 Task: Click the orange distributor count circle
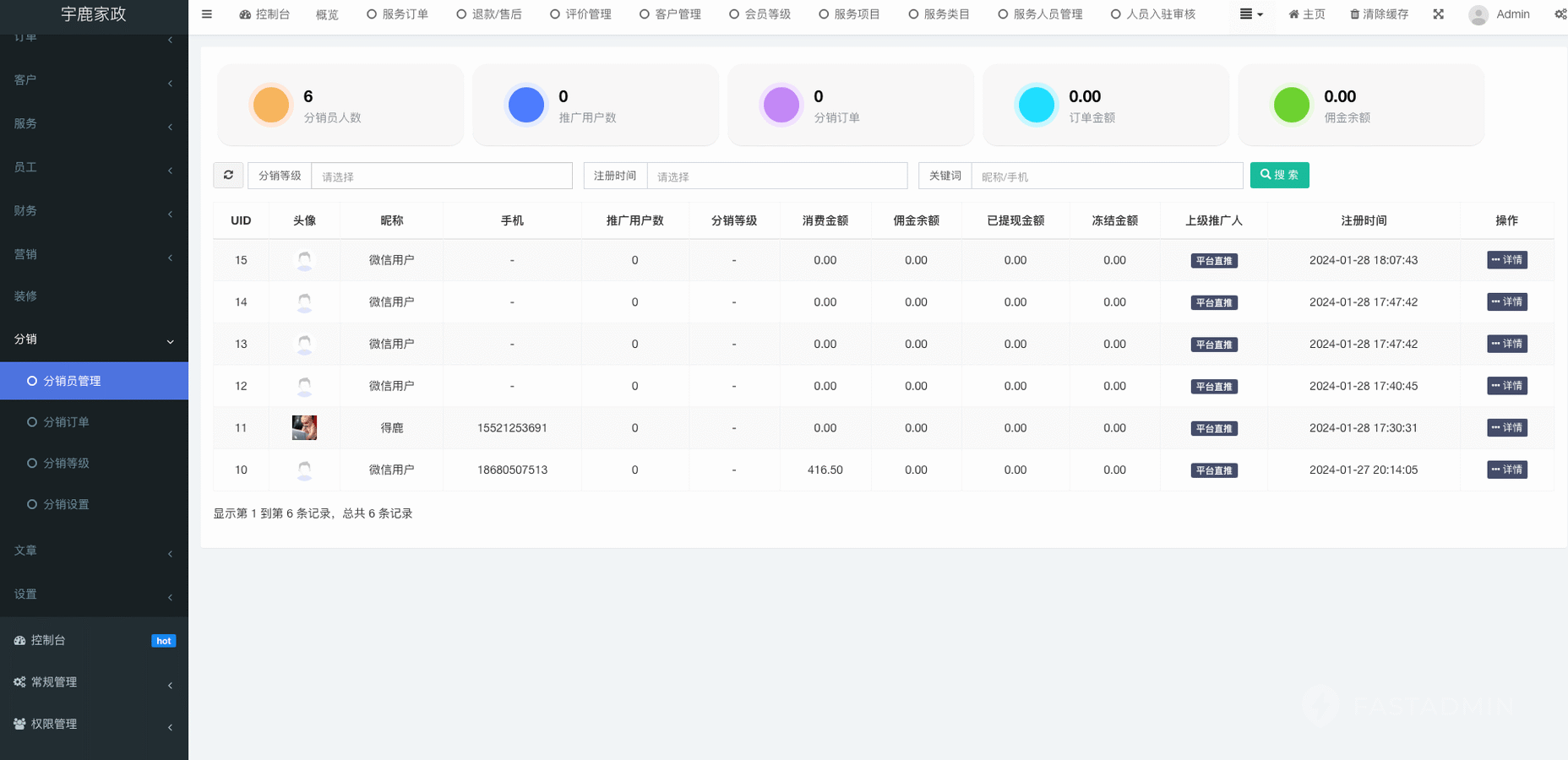271,106
